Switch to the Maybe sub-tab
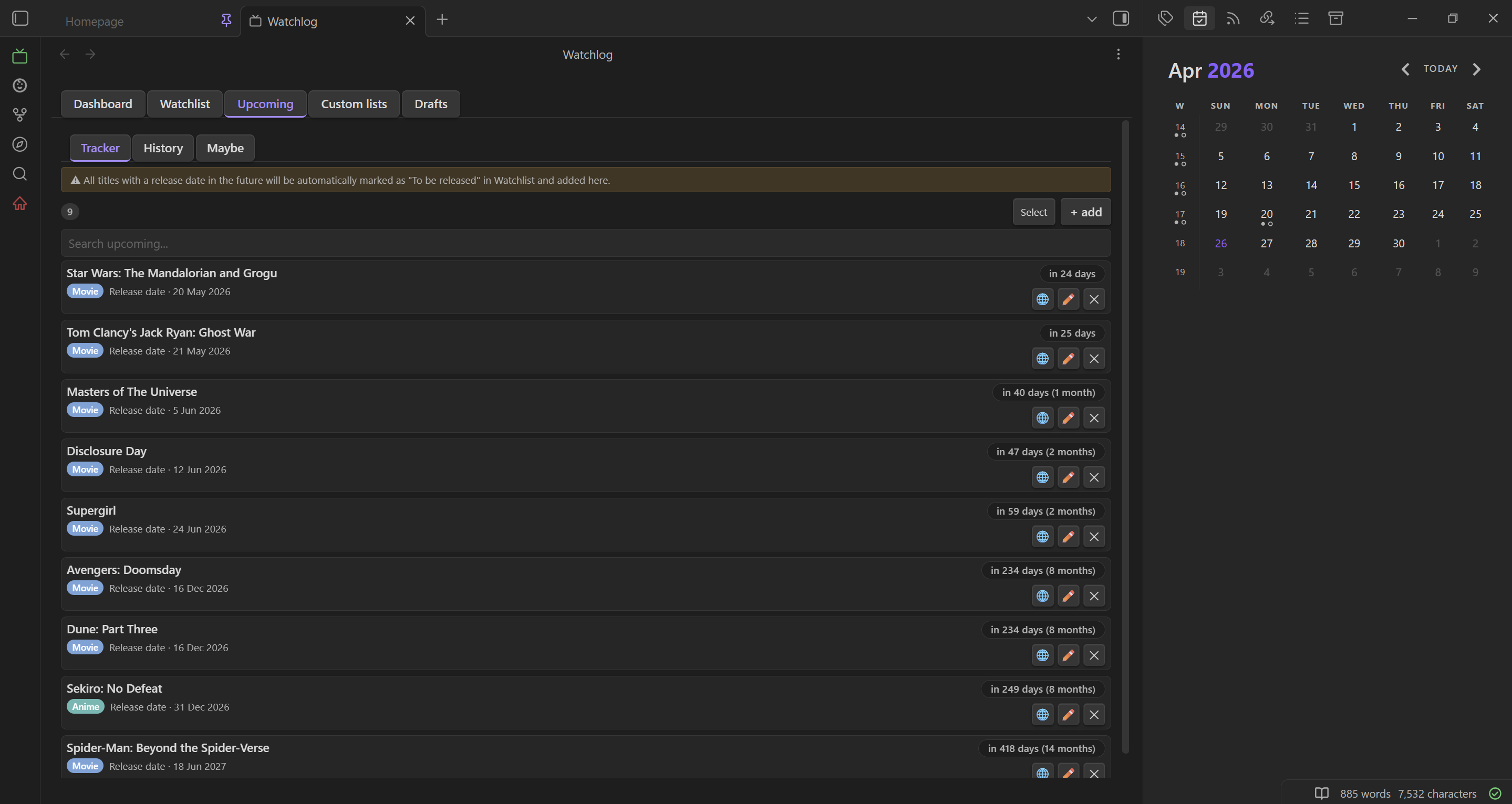Viewport: 1512px width, 804px height. 225,148
